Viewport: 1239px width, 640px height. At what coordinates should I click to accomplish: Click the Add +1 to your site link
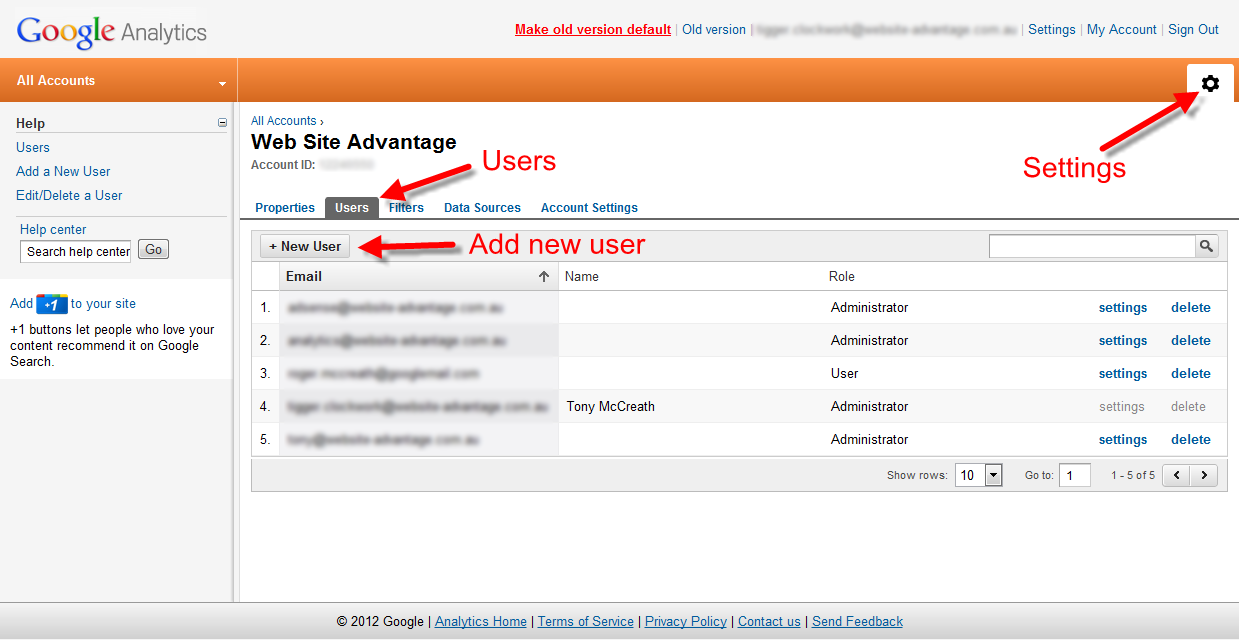click(73, 304)
